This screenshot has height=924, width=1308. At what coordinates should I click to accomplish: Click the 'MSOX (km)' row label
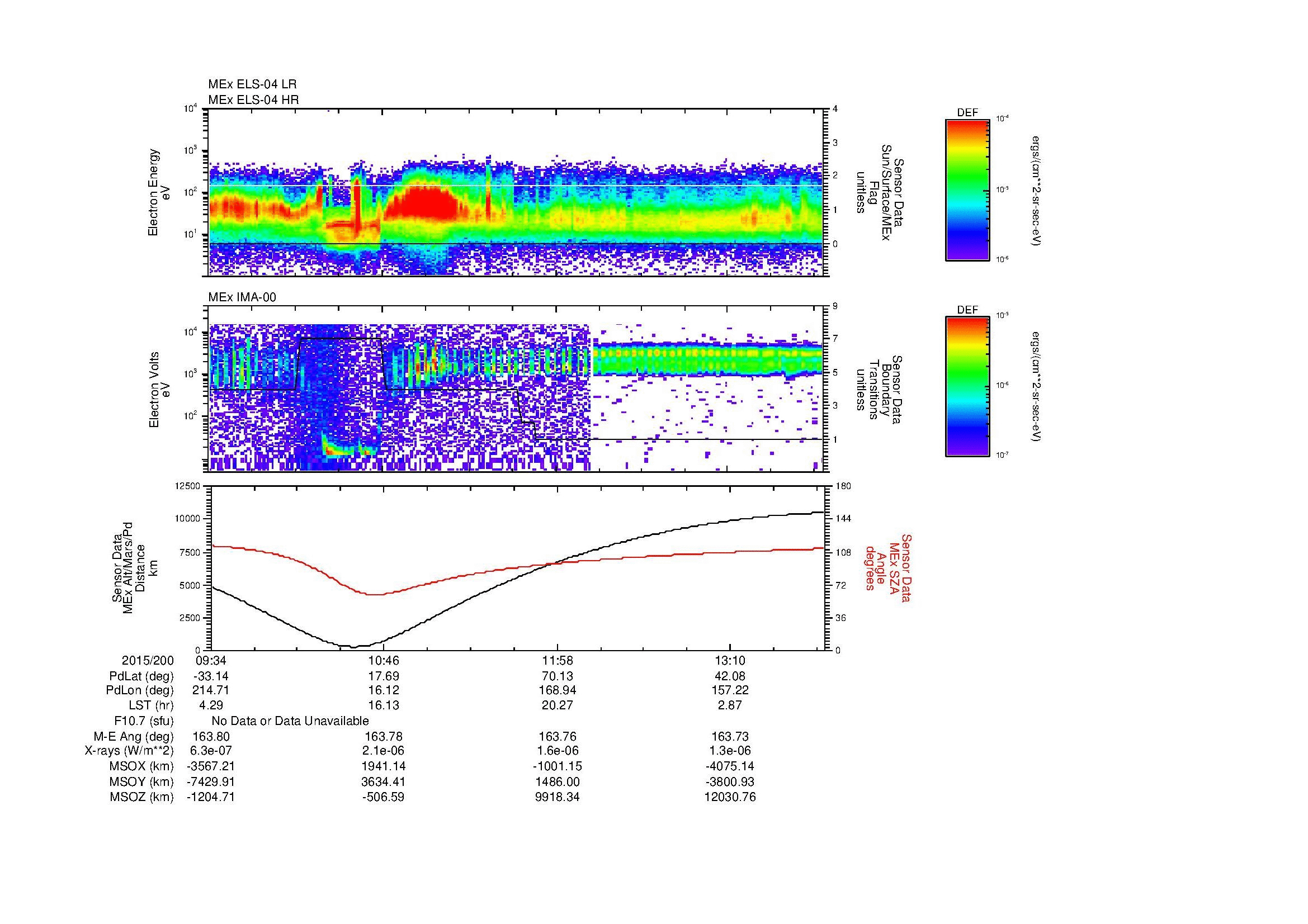[141, 767]
